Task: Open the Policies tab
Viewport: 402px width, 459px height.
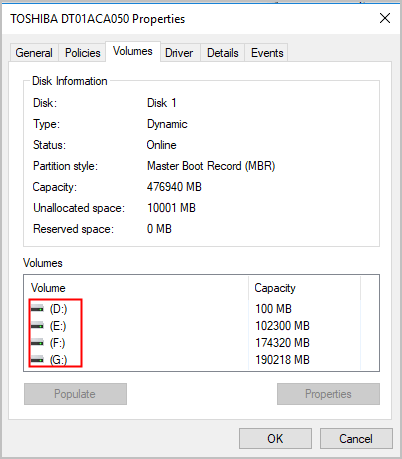Action: (x=83, y=53)
